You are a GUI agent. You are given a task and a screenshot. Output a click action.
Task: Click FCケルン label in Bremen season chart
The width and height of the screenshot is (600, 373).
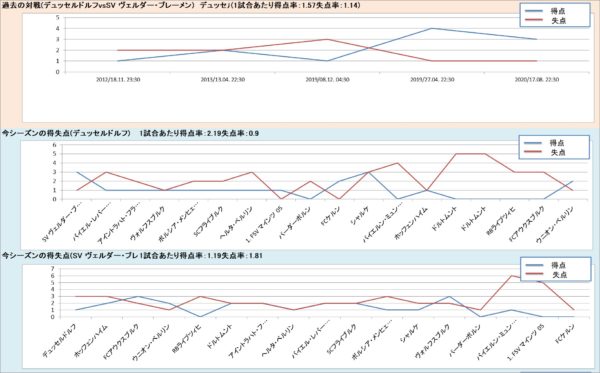[566, 333]
